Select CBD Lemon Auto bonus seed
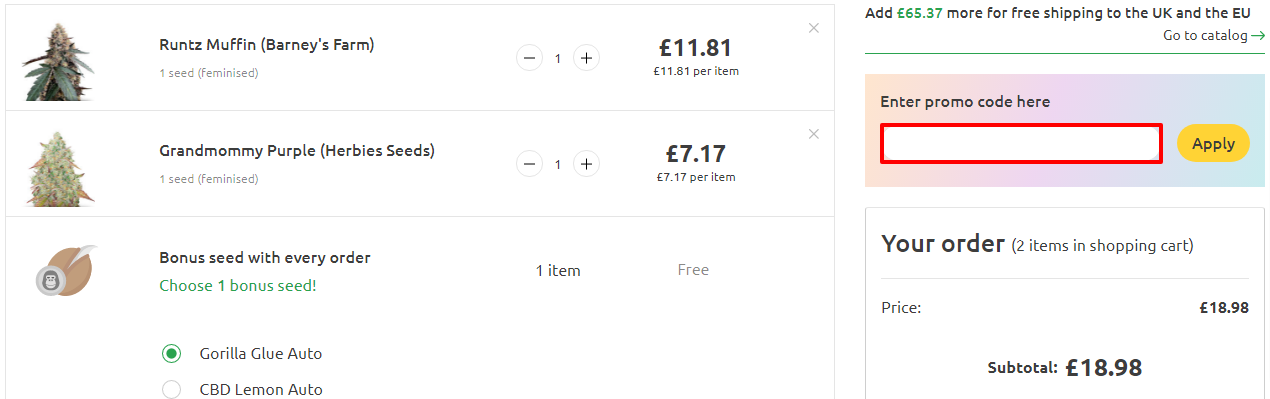The width and height of the screenshot is (1270, 399). pyautogui.click(x=171, y=389)
